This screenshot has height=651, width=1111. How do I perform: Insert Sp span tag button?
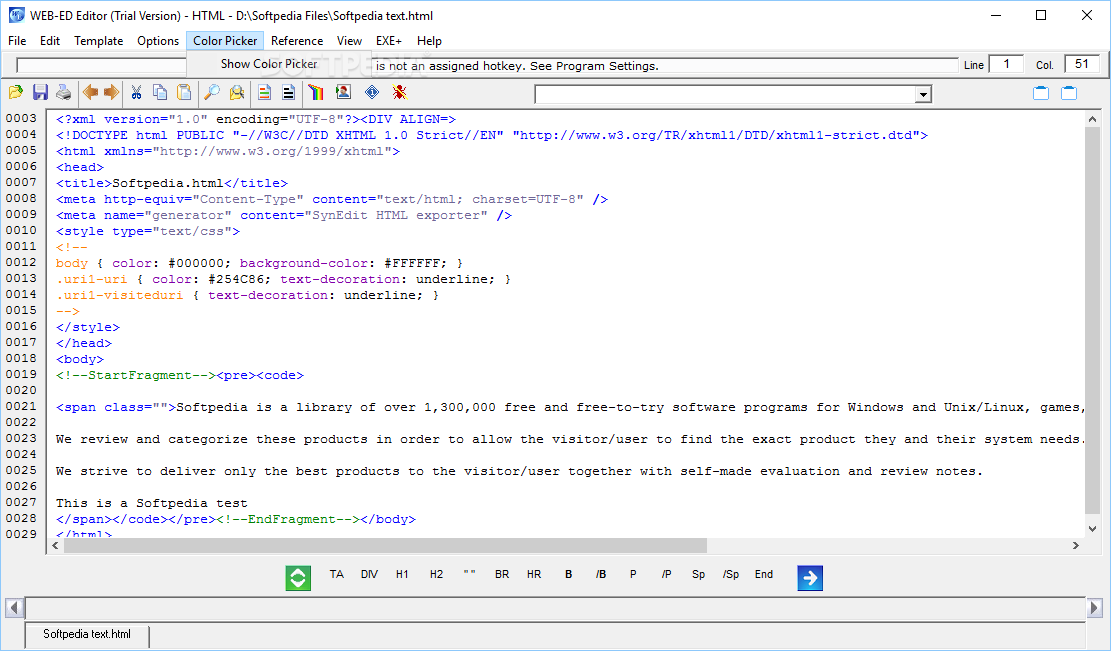pyautogui.click(x=699, y=574)
